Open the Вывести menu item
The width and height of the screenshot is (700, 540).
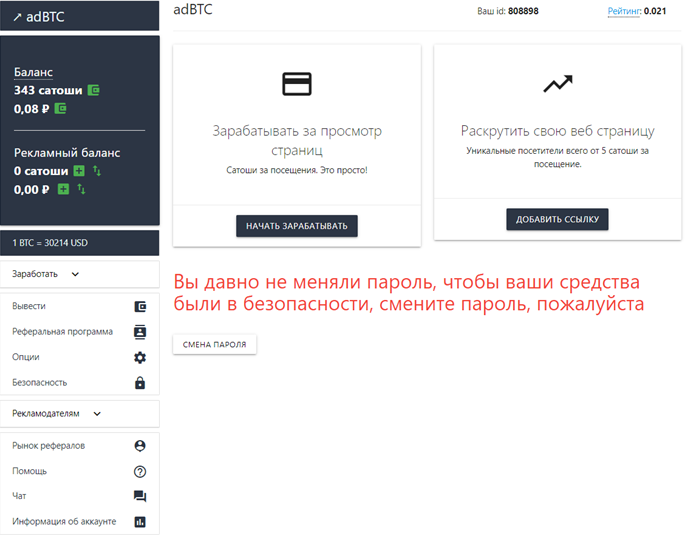(x=80, y=306)
